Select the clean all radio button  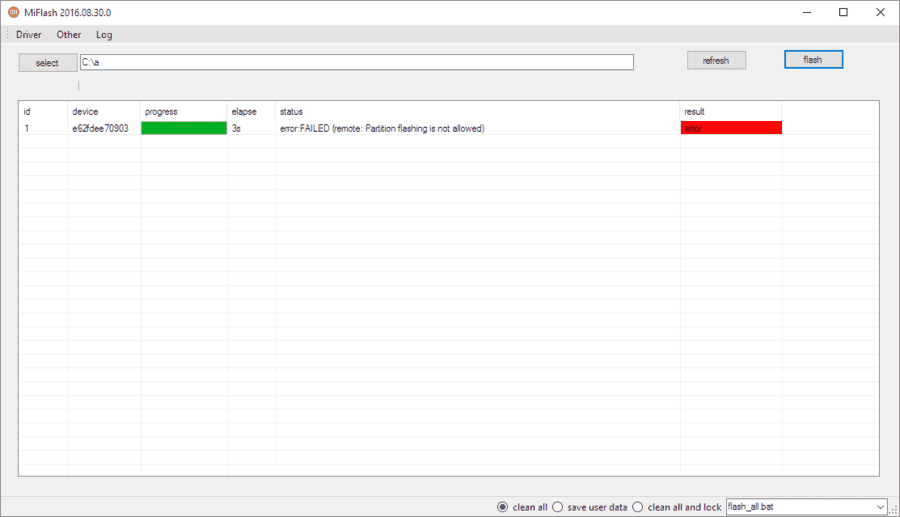[522, 507]
